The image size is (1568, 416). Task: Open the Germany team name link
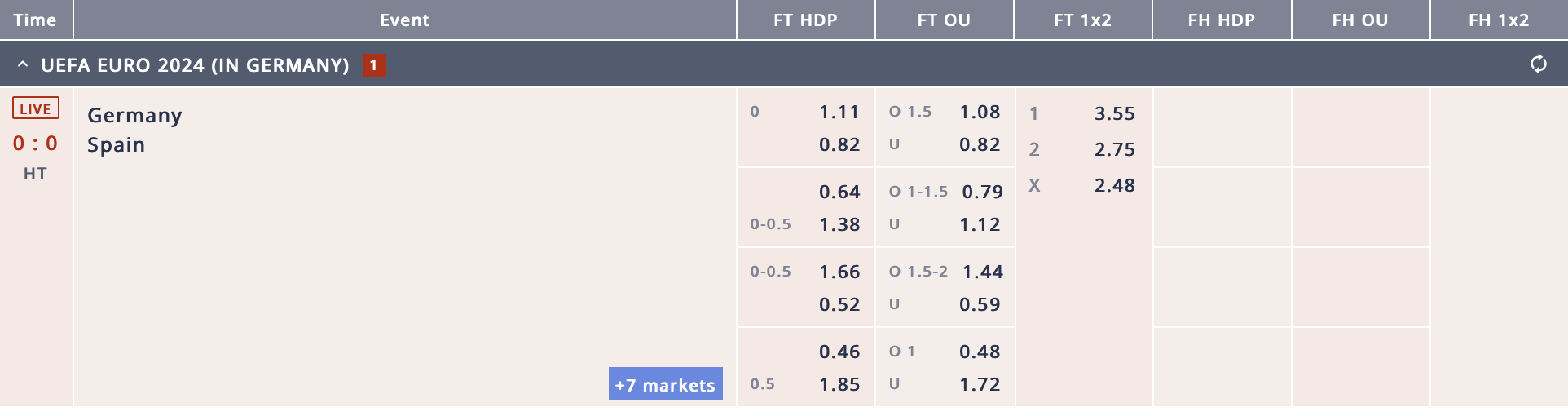point(134,116)
